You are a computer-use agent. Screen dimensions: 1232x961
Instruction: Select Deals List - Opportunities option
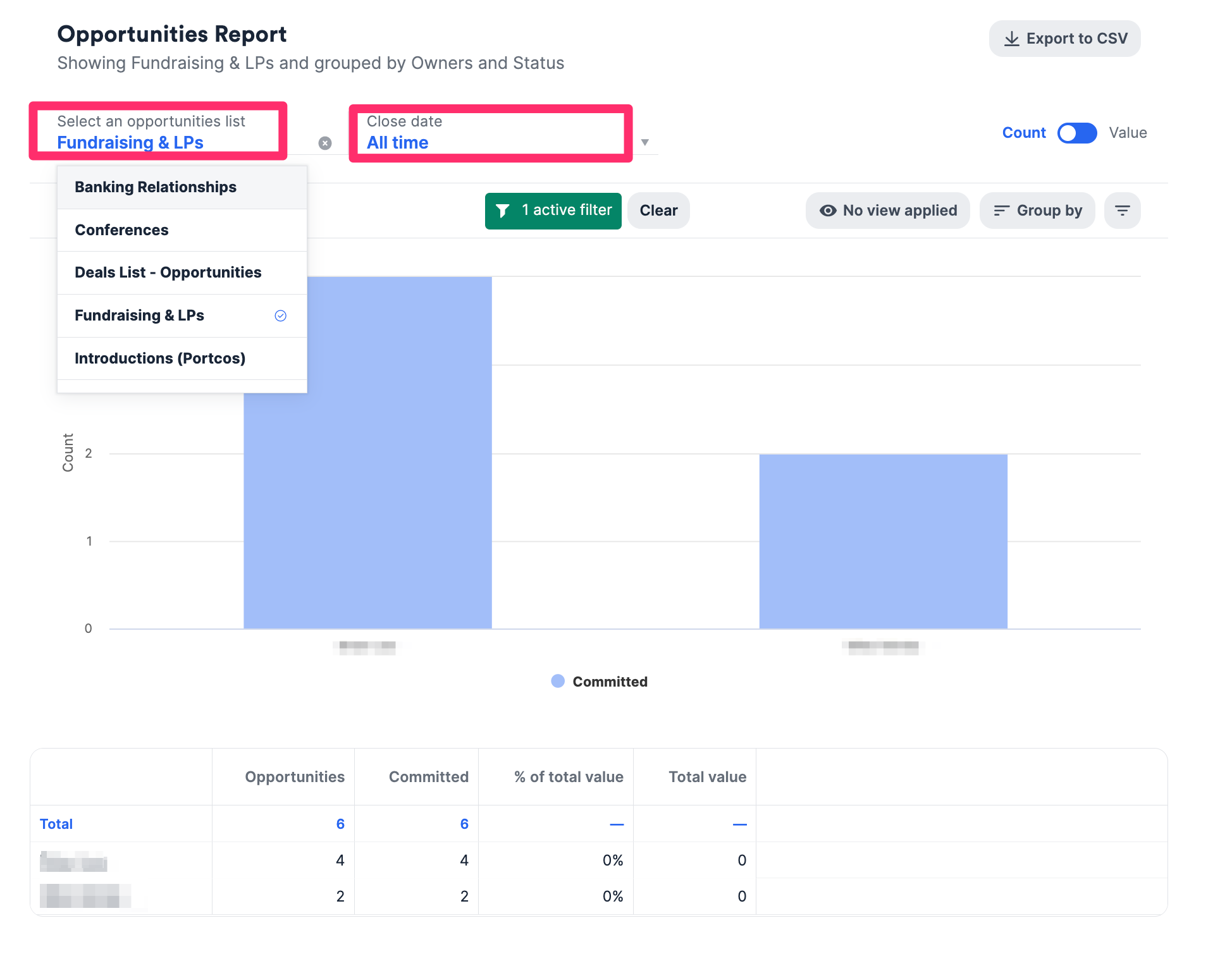(x=168, y=272)
